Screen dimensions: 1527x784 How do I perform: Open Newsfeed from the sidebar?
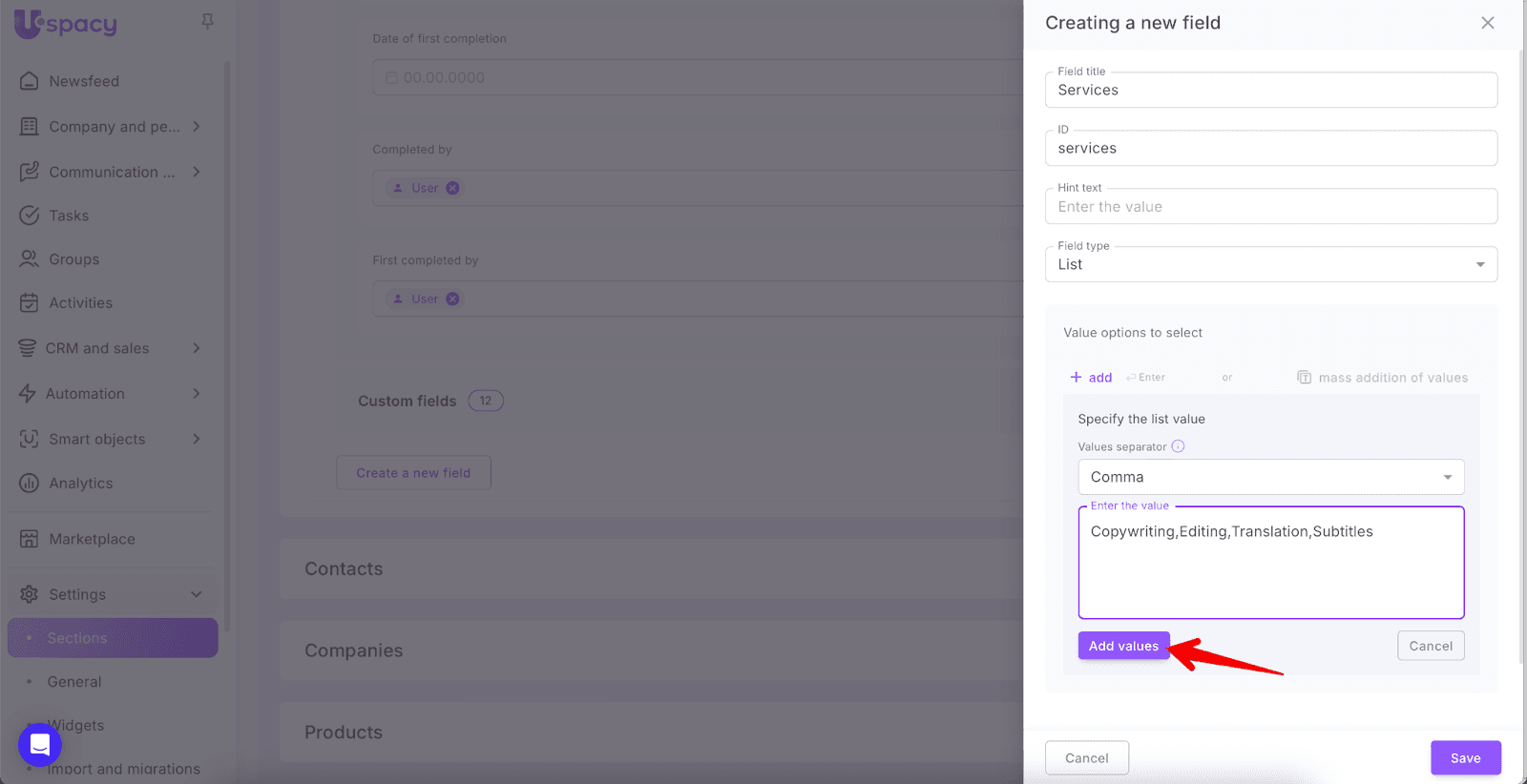coord(84,81)
